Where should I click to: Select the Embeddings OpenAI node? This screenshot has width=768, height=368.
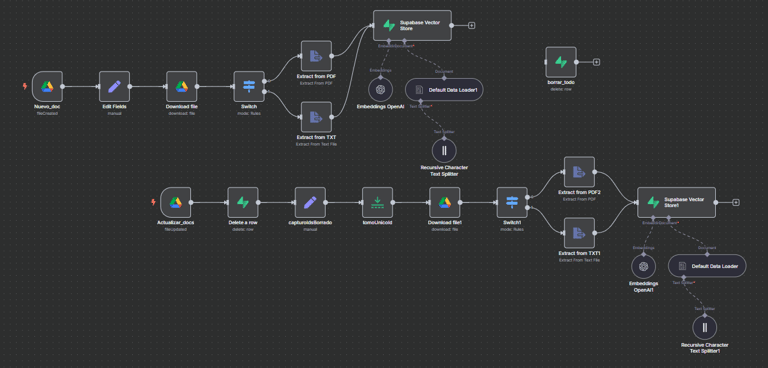coord(381,89)
